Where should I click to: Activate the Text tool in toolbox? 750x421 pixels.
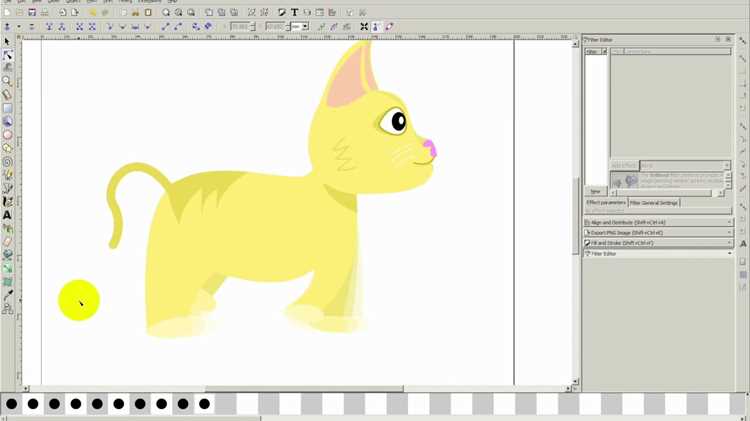coord(7,215)
